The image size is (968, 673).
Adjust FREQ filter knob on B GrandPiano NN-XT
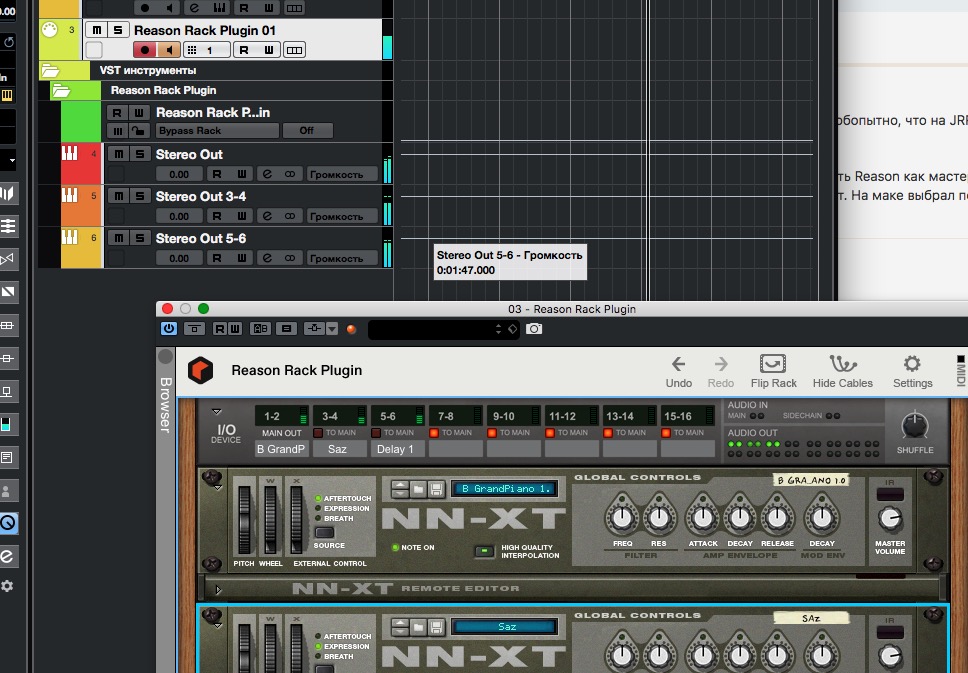(x=622, y=517)
